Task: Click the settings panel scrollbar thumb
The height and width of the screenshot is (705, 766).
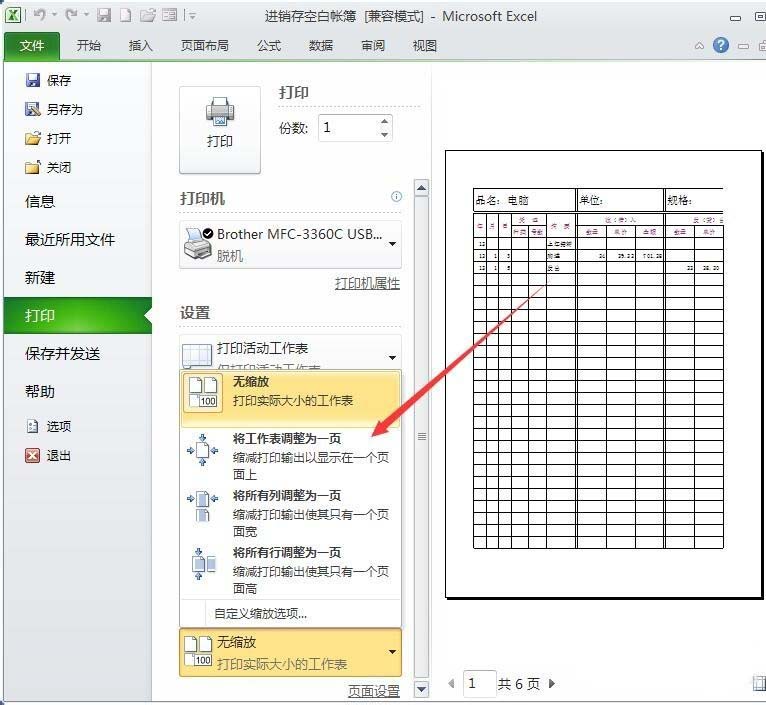Action: pos(422,436)
